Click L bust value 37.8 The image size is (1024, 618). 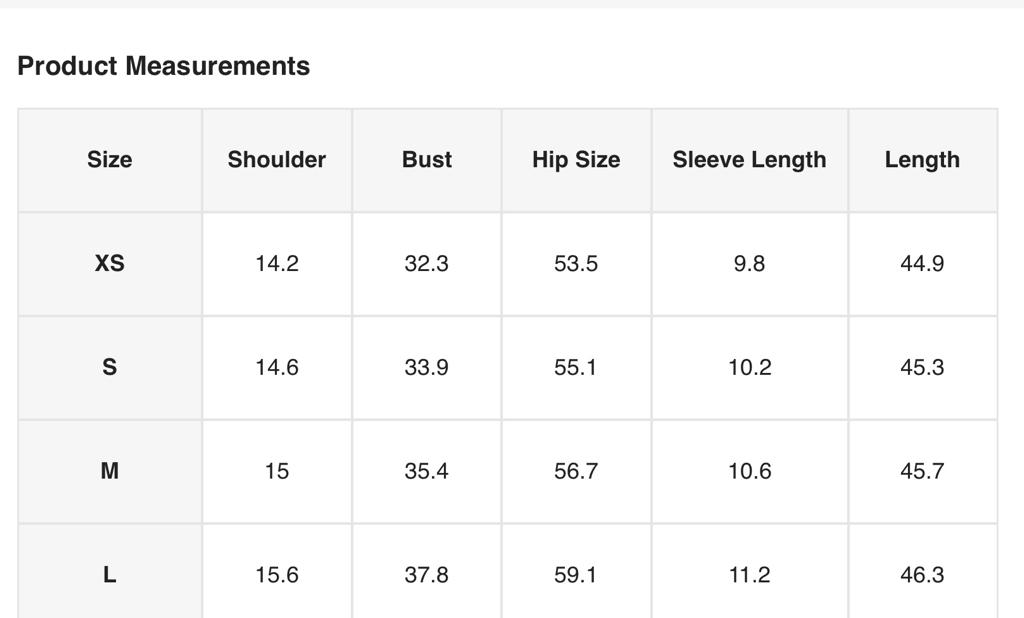(x=427, y=575)
